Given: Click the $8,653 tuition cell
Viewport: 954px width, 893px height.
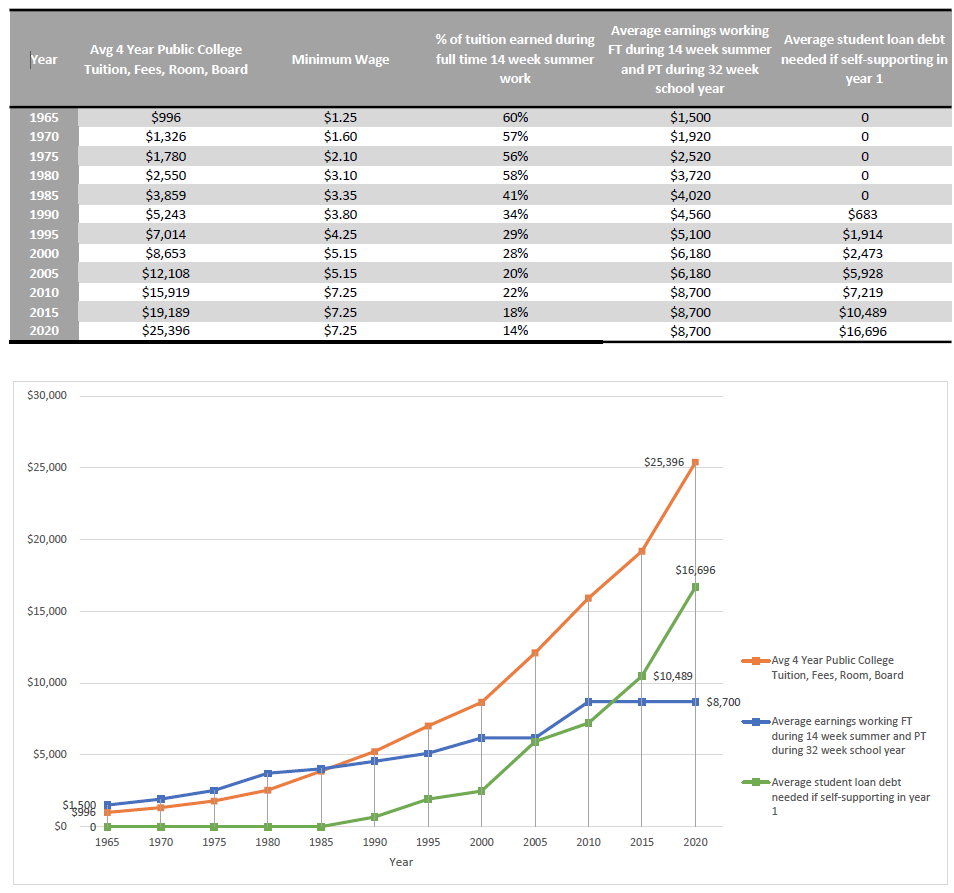Looking at the screenshot, I should click(166, 254).
